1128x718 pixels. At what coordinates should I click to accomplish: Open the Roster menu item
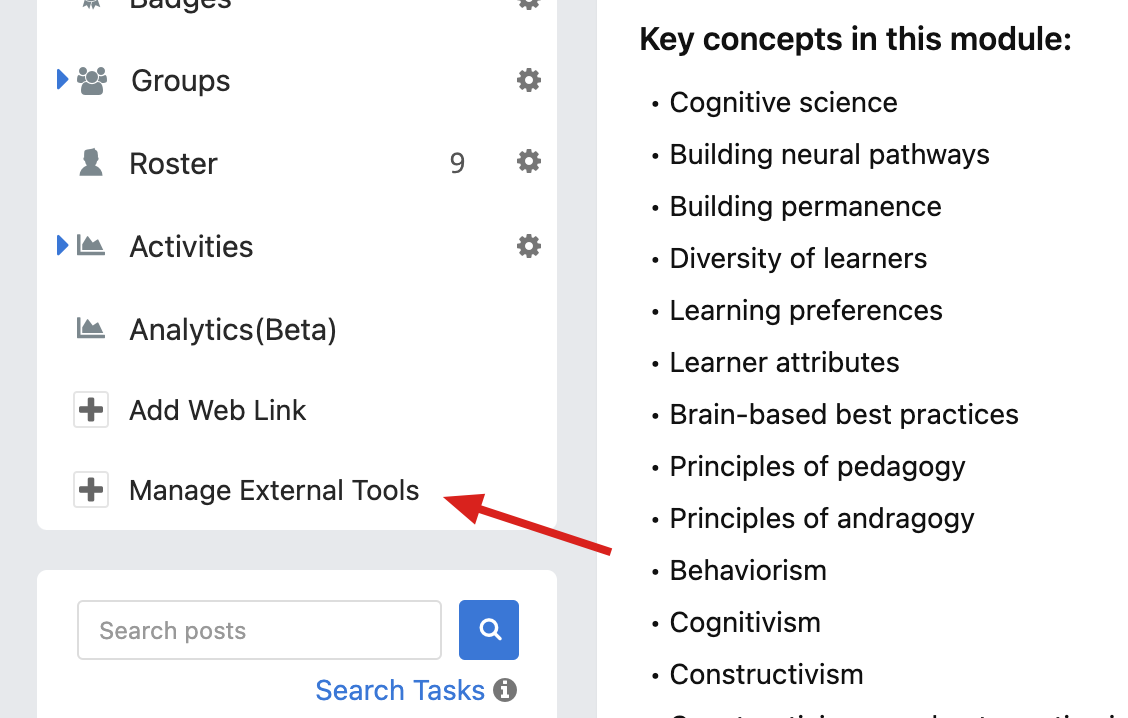173,164
